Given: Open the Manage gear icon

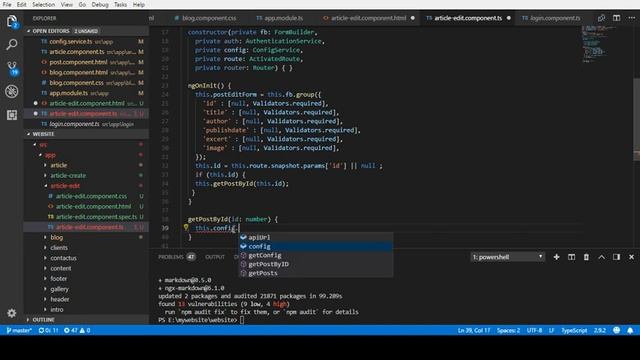Looking at the screenshot, I should (x=12, y=313).
